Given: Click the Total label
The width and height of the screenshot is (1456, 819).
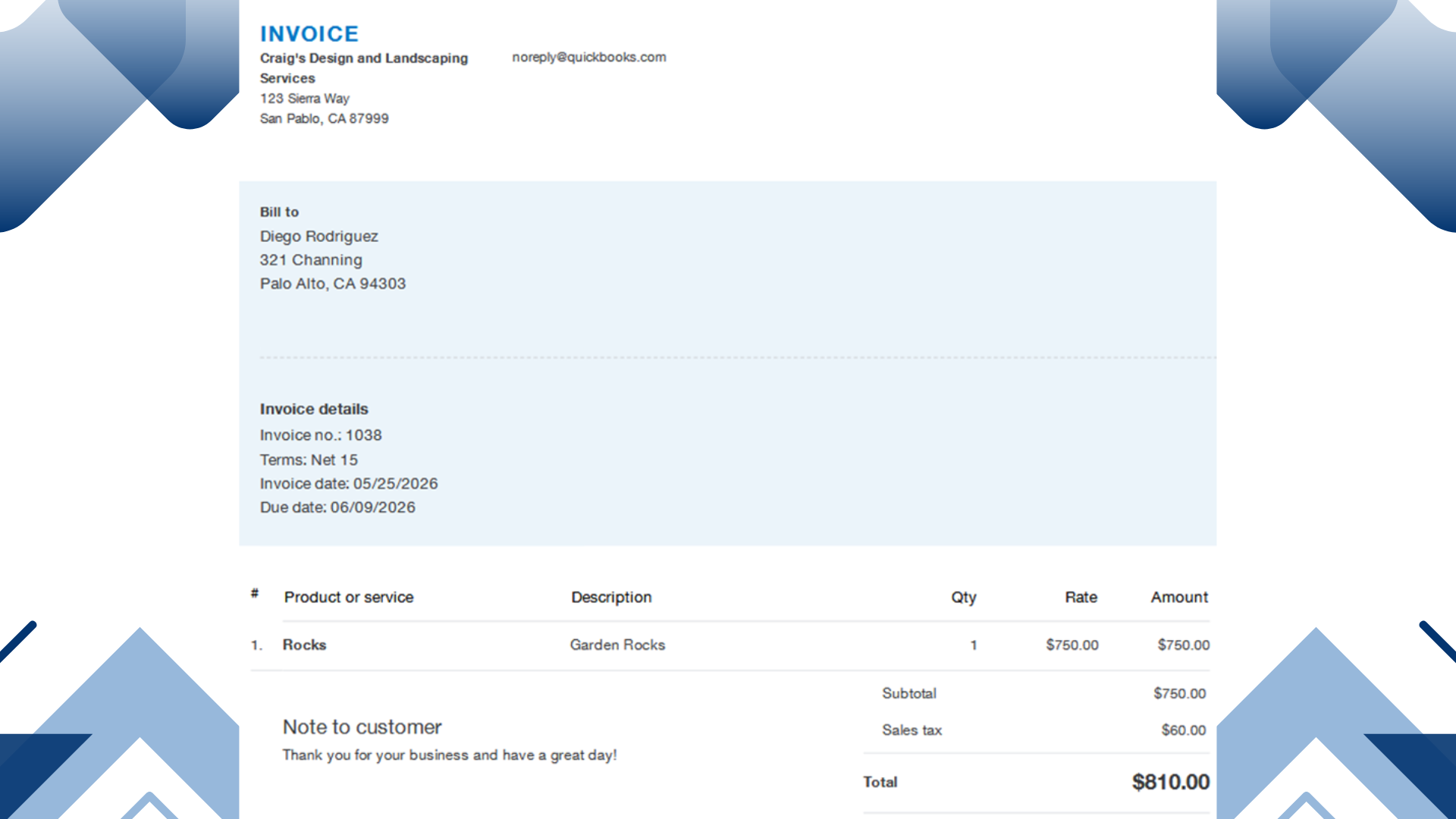Looking at the screenshot, I should pyautogui.click(x=880, y=782).
